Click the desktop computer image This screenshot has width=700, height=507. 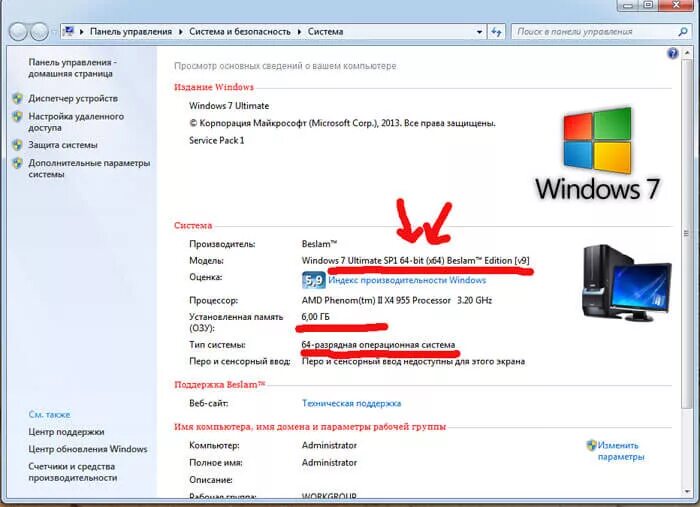pyautogui.click(x=627, y=283)
